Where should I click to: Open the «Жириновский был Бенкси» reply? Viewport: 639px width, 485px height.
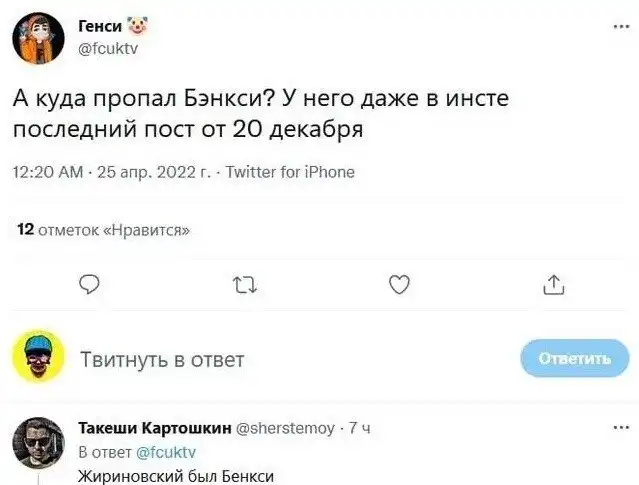tap(175, 476)
